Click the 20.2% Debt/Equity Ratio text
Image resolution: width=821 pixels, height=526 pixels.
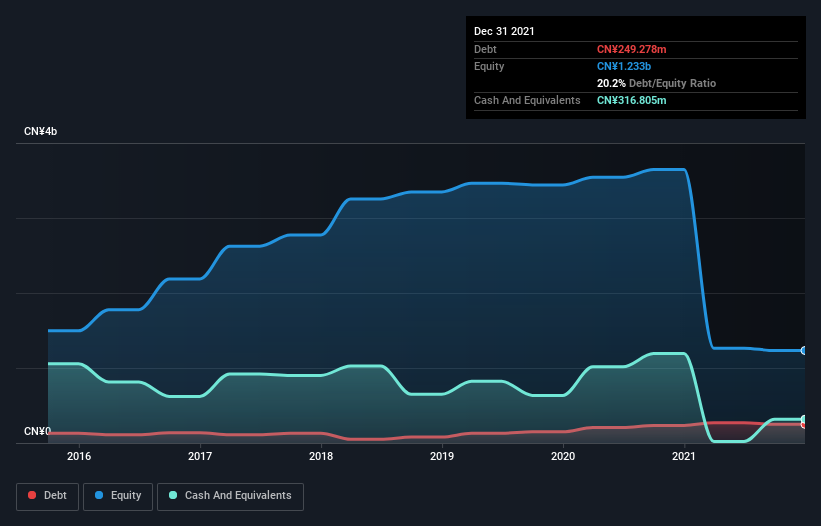(x=656, y=83)
